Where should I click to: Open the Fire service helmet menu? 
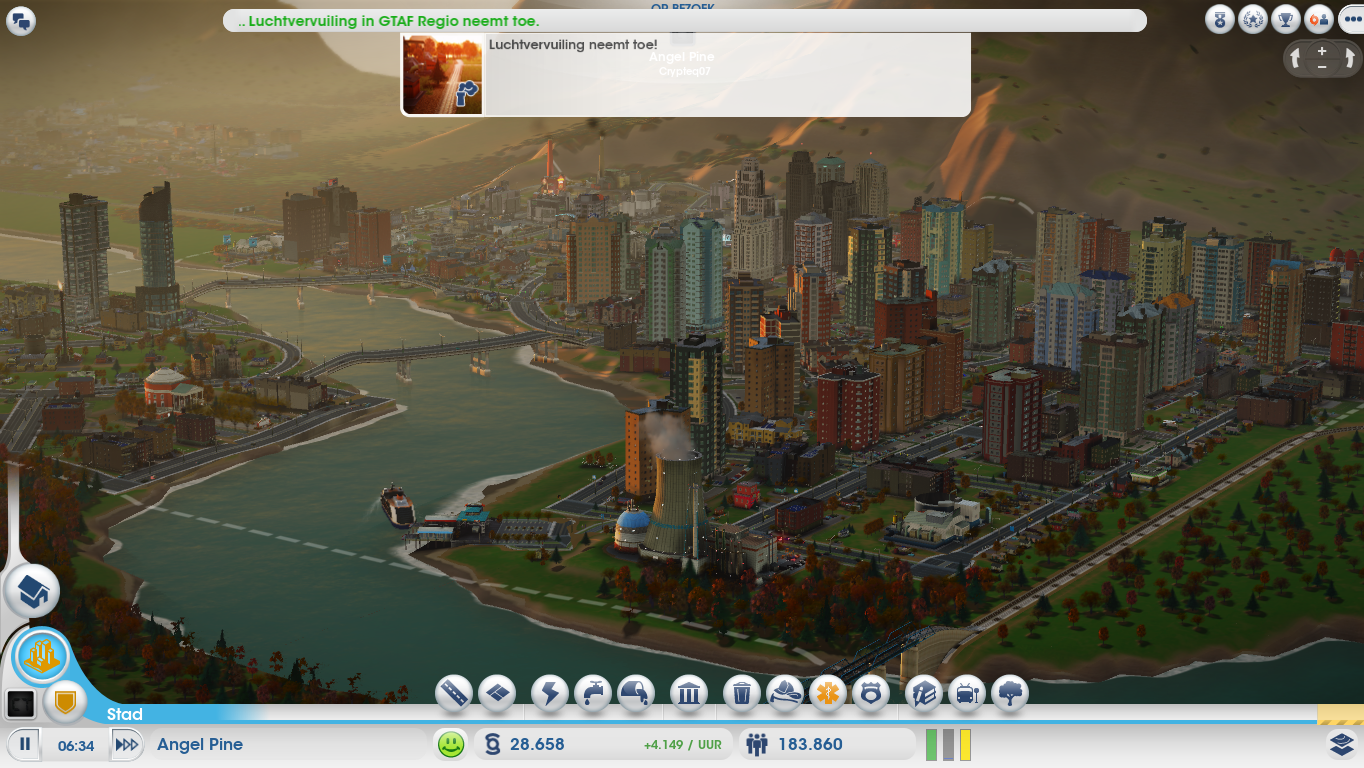(x=785, y=692)
